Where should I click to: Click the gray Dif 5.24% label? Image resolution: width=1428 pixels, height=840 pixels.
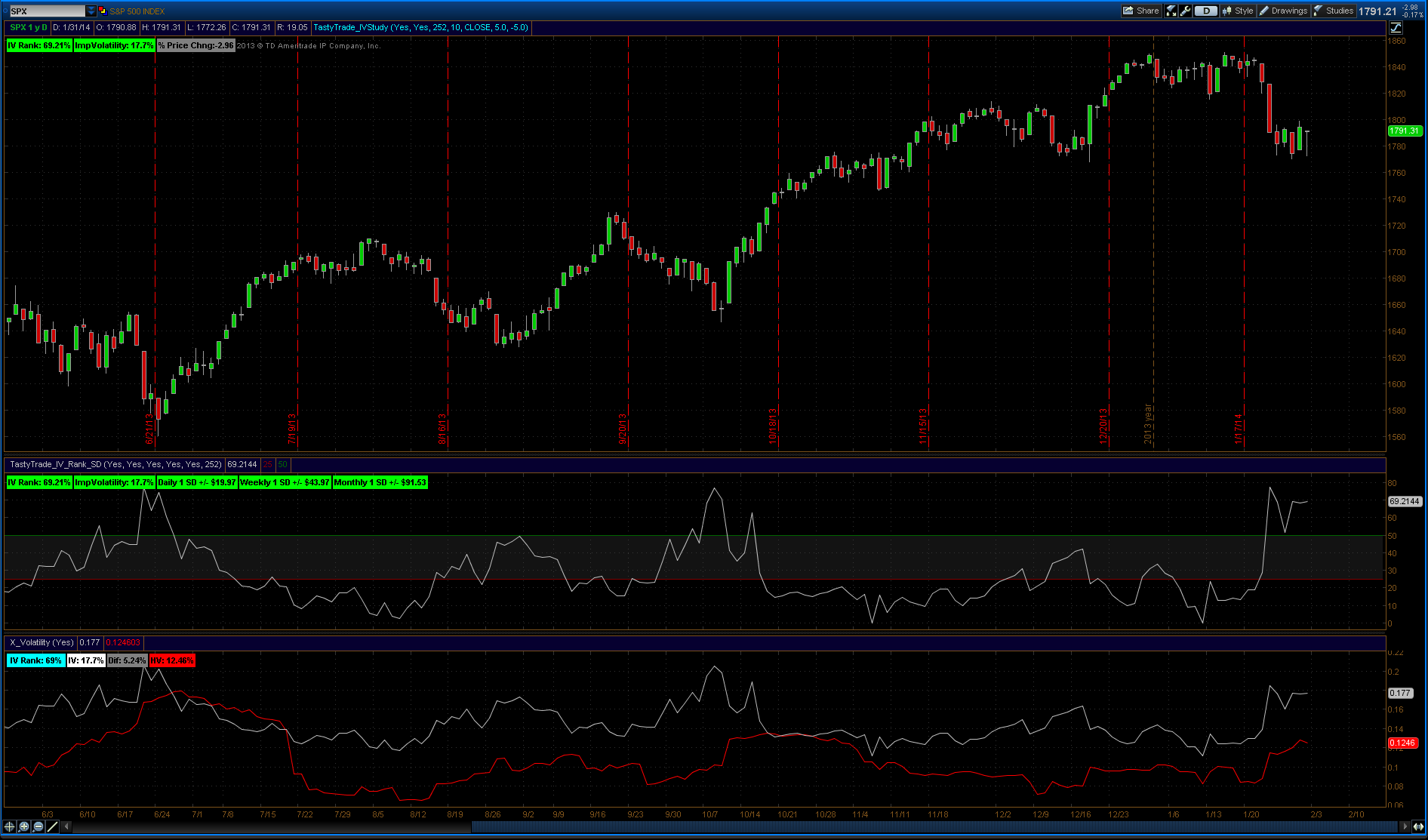pyautogui.click(x=127, y=660)
